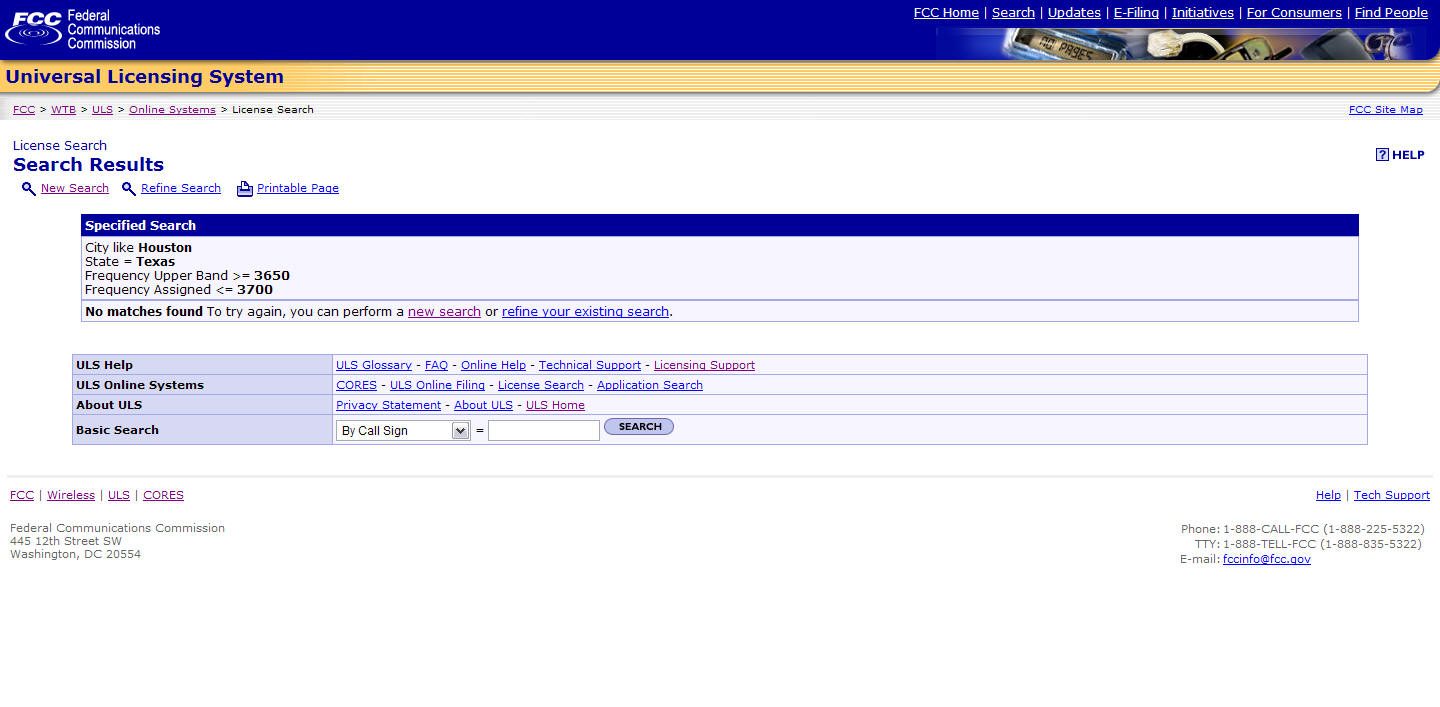Open the Application Search link
The image size is (1440, 707).
pyautogui.click(x=650, y=385)
